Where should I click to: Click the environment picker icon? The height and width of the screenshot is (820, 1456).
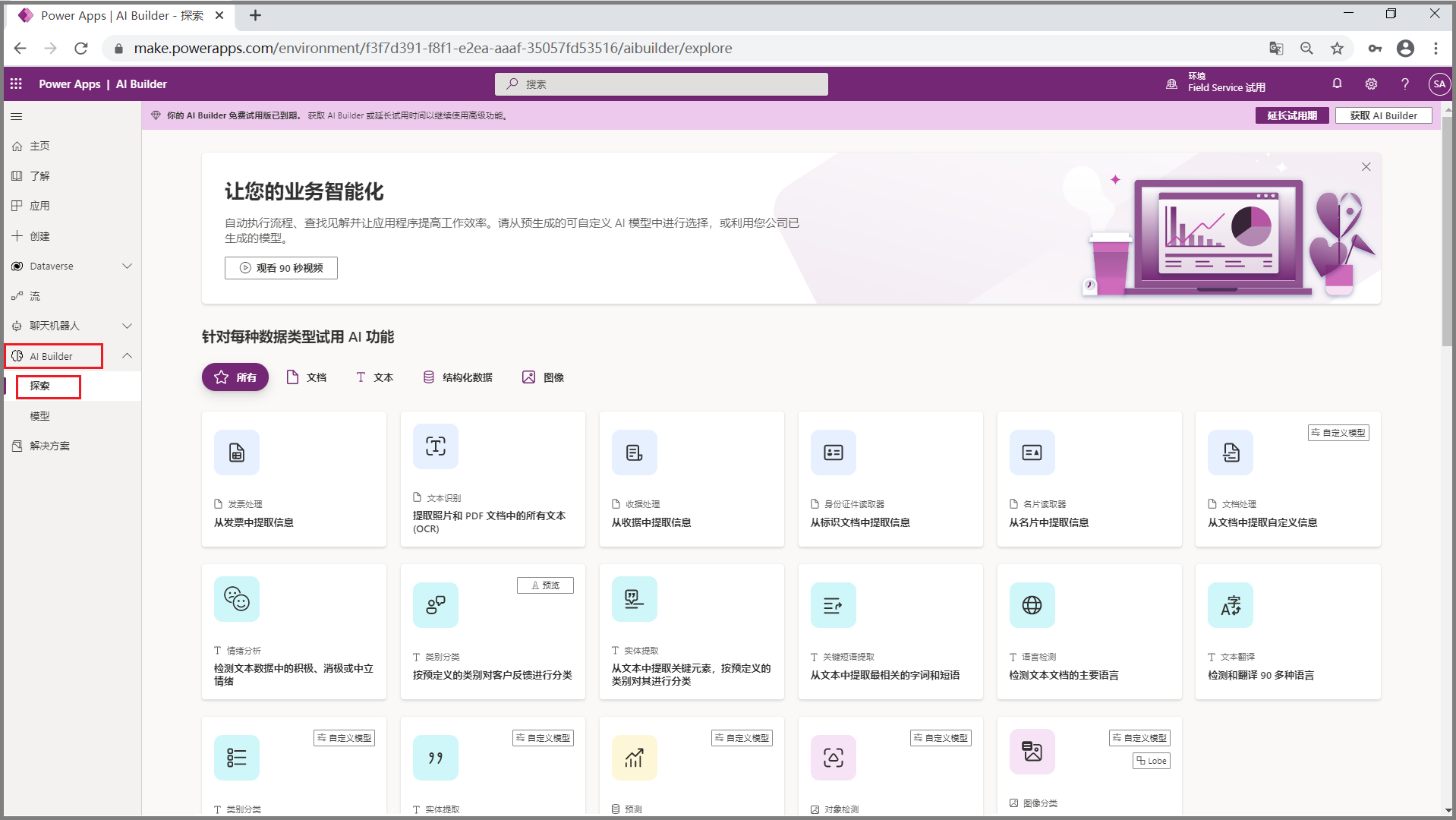[1172, 84]
